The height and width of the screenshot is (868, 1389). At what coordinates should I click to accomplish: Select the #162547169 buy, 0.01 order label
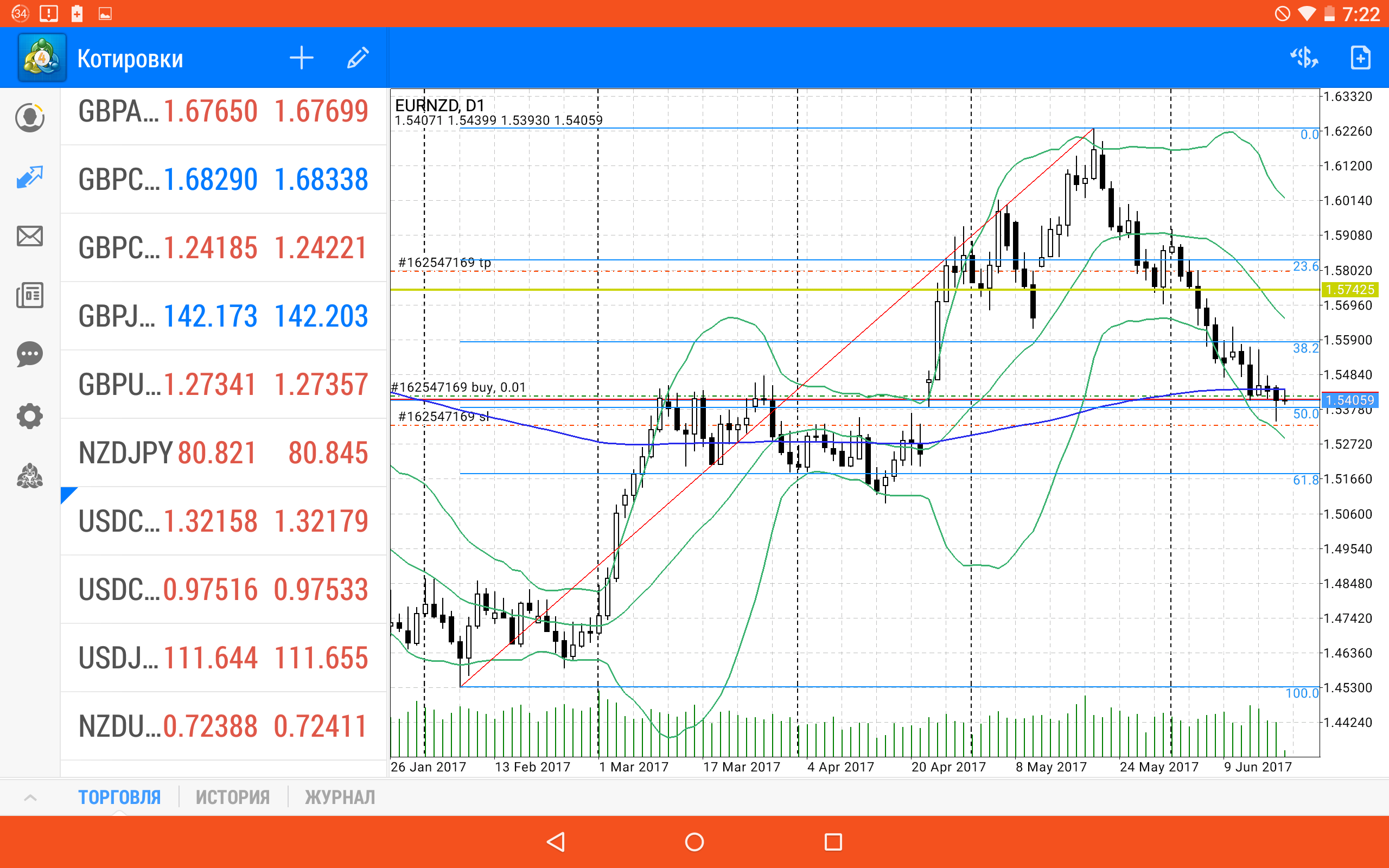(458, 387)
